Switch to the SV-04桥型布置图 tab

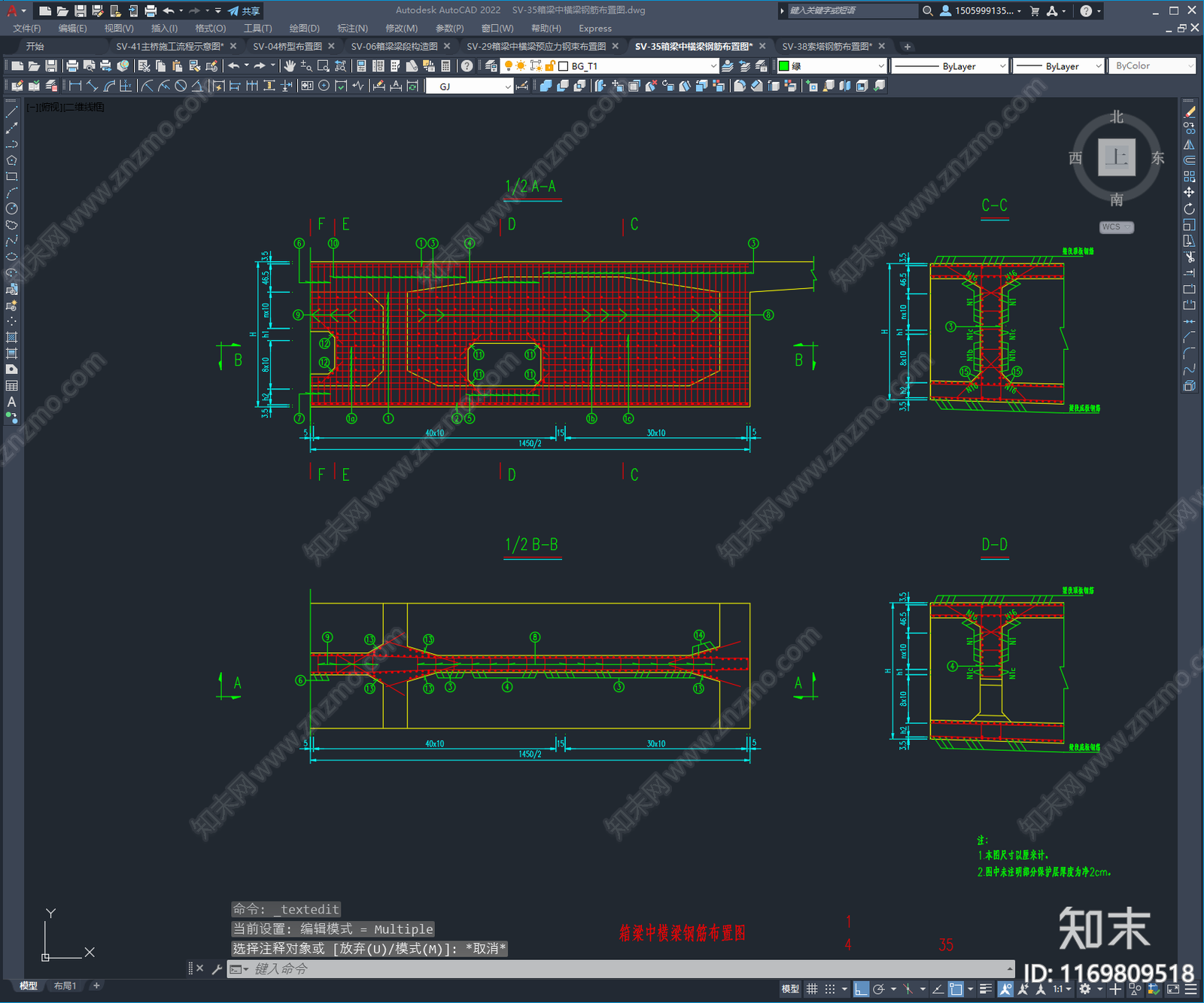click(x=287, y=47)
